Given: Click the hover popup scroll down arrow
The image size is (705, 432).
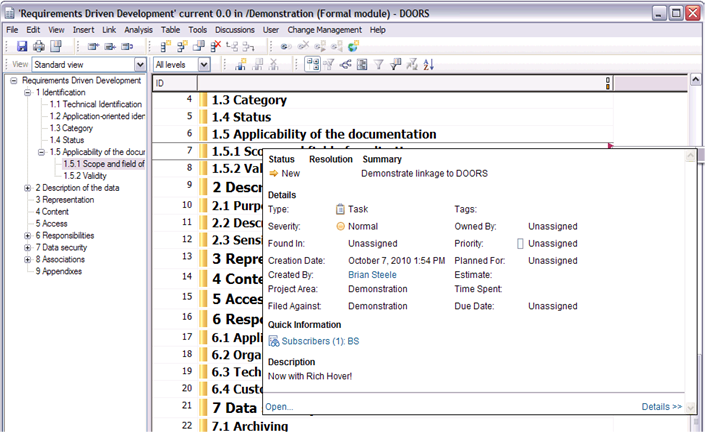Looking at the screenshot, I should click(691, 407).
